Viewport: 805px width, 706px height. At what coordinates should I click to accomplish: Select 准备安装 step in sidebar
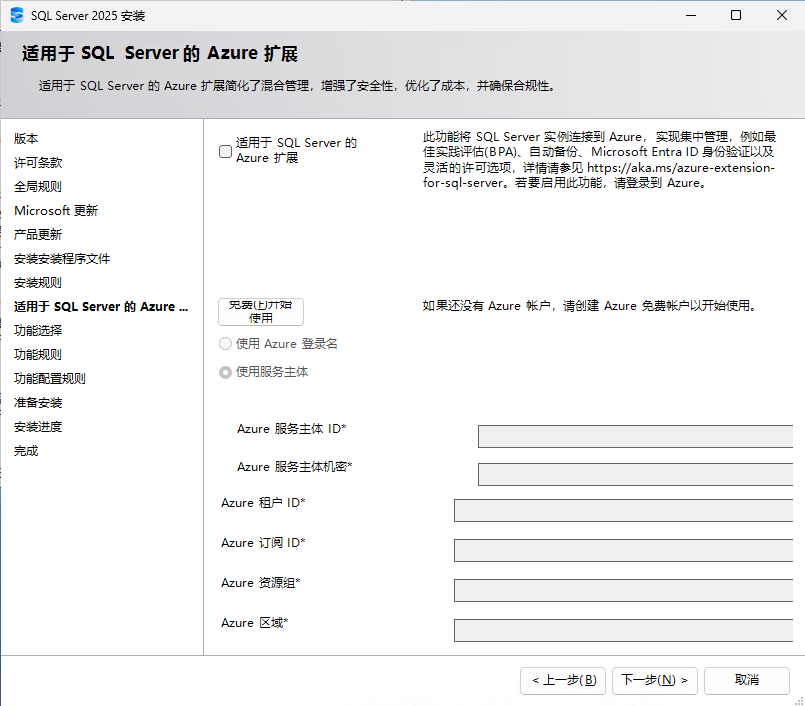[x=38, y=403]
